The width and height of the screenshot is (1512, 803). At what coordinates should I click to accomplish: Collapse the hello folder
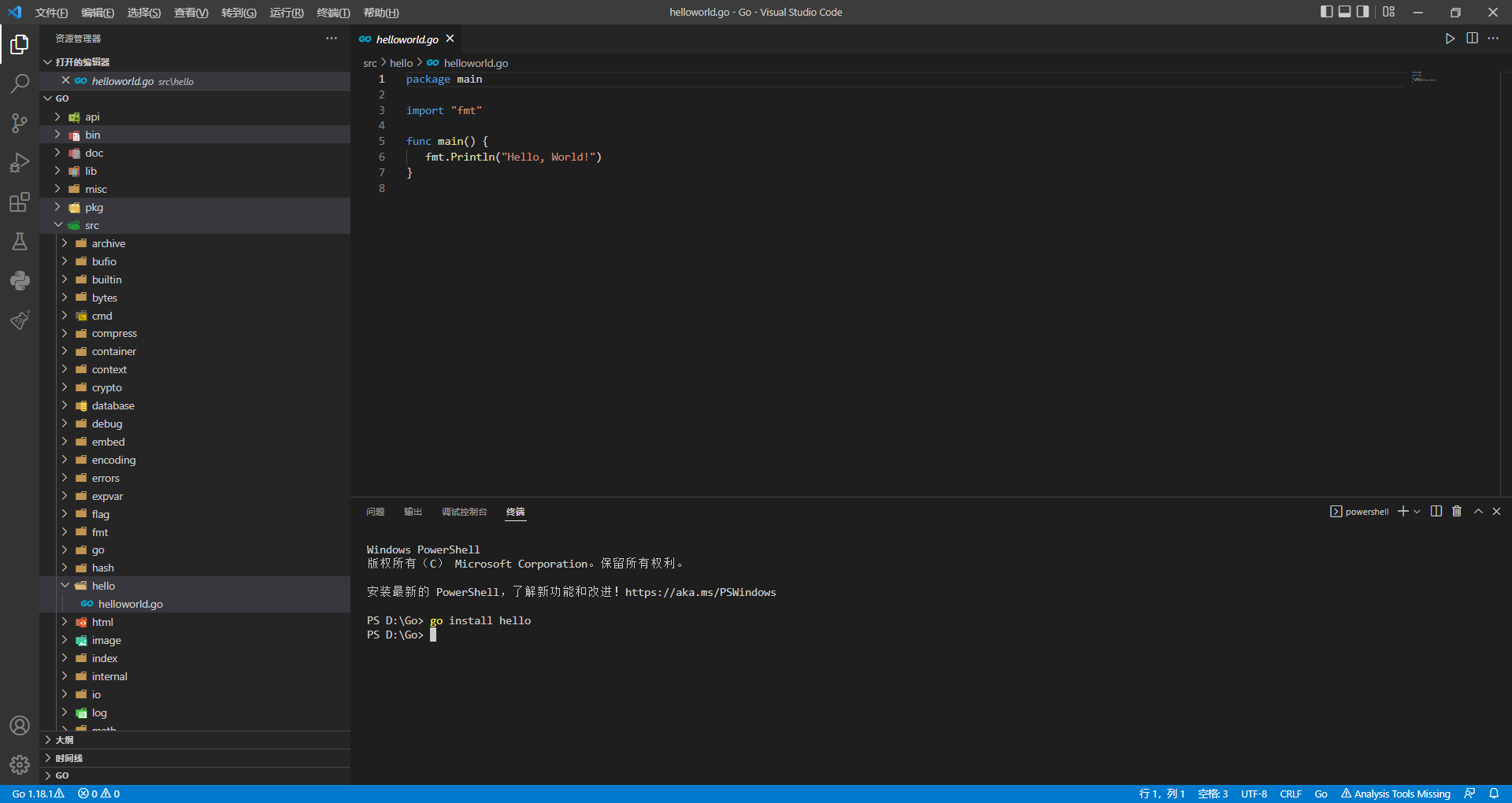103,587
